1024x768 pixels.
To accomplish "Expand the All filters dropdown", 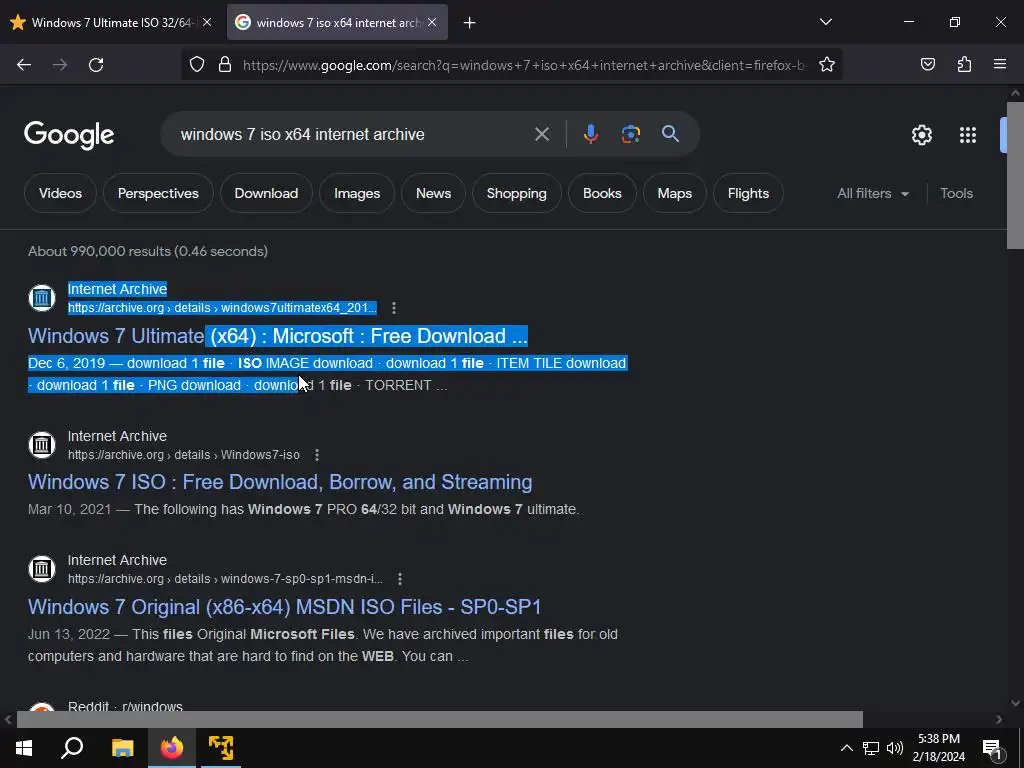I will (872, 193).
